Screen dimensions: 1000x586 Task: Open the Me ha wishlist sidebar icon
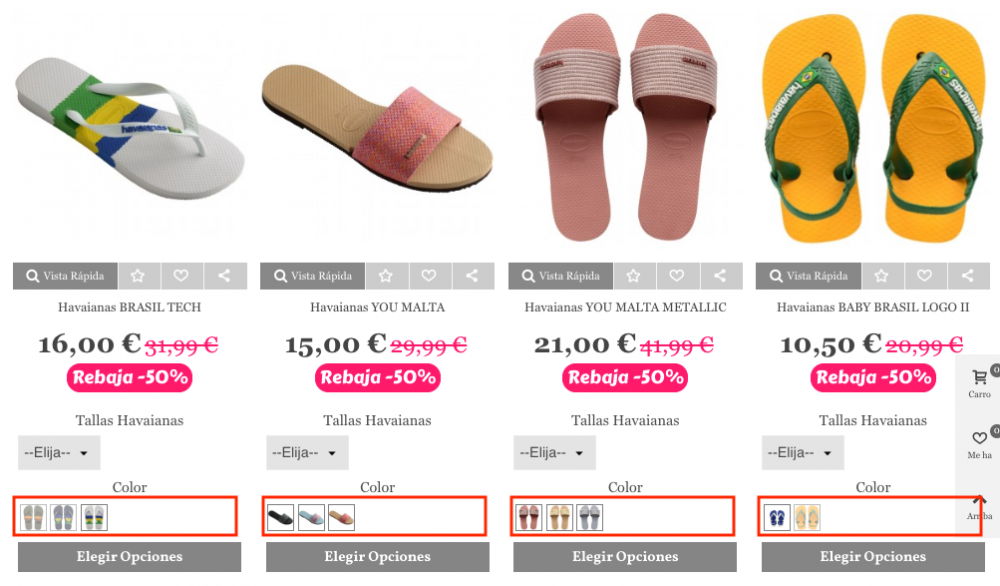pyautogui.click(x=979, y=441)
